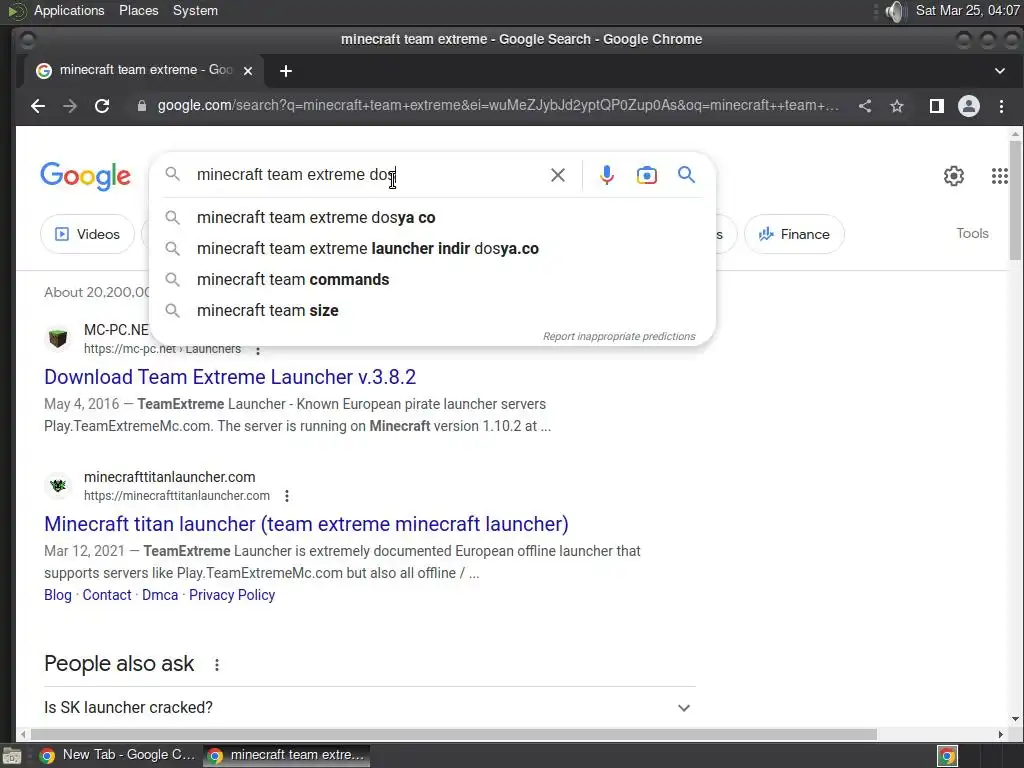
Task: Open the Privacy Policy sitelink
Action: [232, 595]
